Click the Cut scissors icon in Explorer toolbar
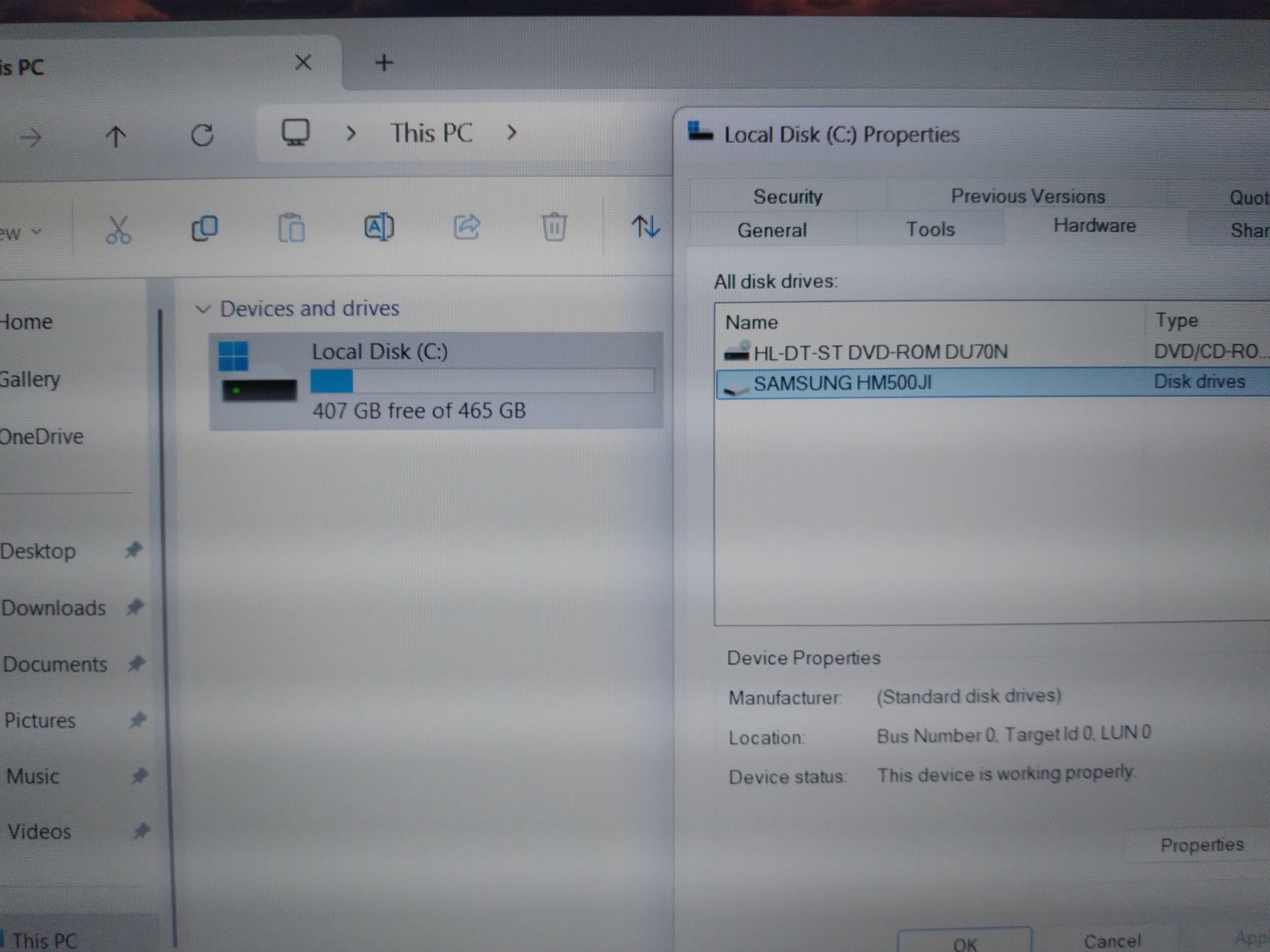1270x952 pixels. [x=118, y=229]
